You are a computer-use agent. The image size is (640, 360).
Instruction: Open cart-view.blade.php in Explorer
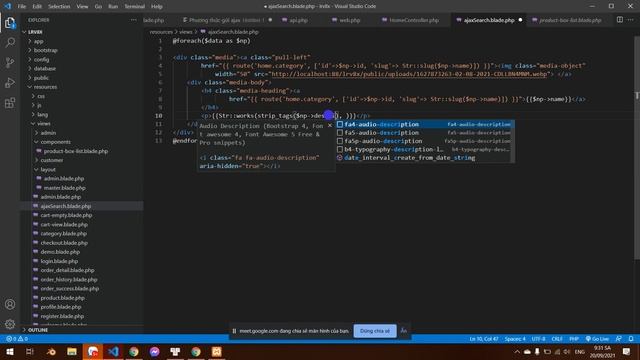[64, 224]
